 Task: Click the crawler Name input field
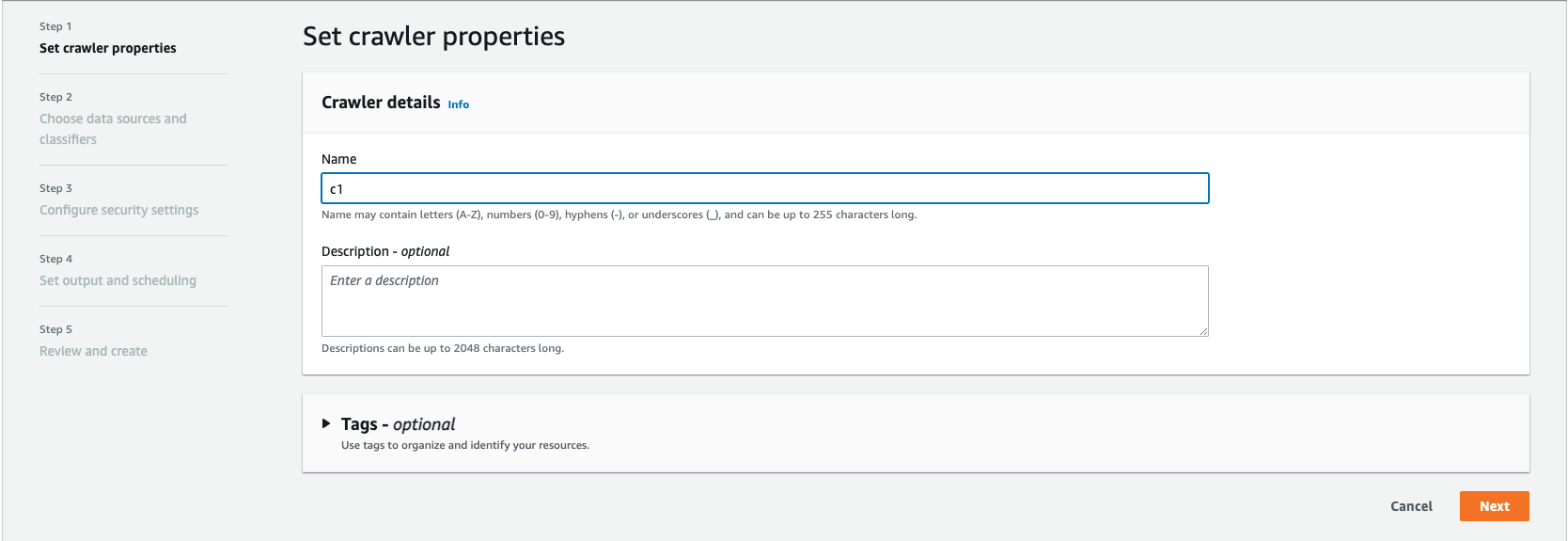click(763, 189)
